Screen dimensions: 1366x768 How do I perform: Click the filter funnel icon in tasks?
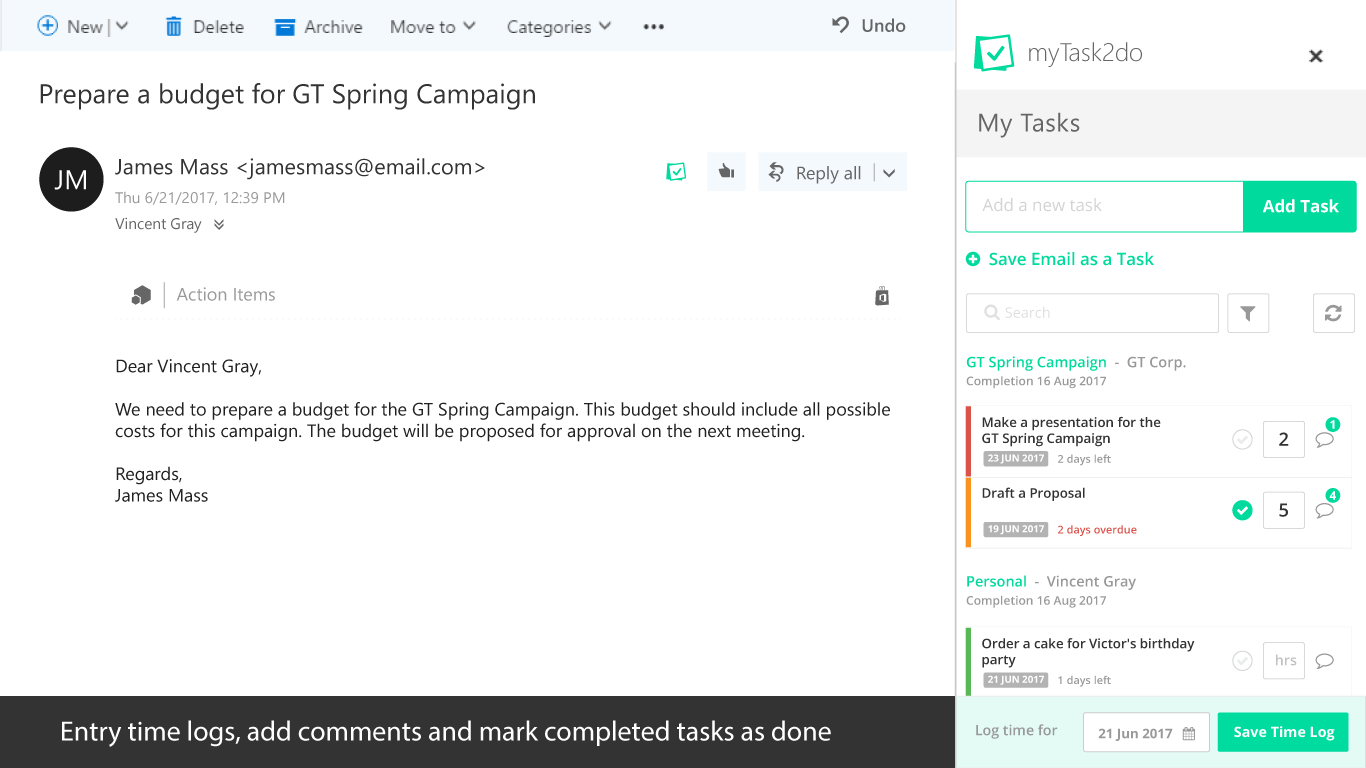click(1247, 313)
